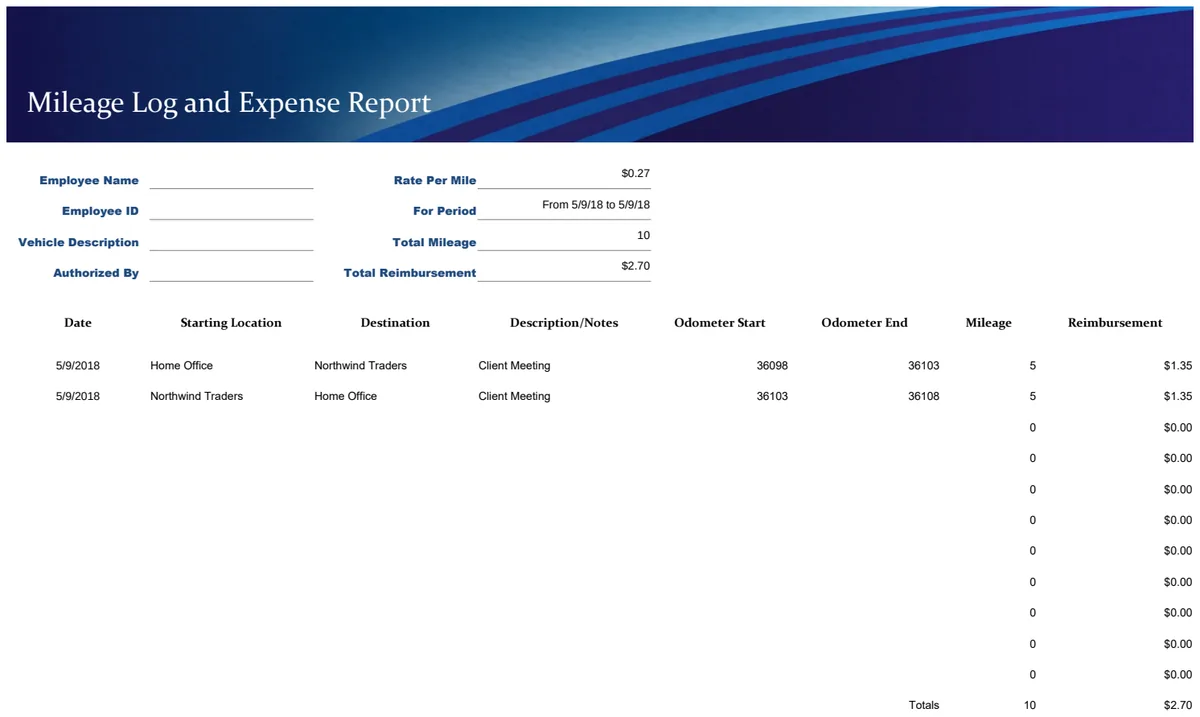Click the Mileage column header

[989, 323]
